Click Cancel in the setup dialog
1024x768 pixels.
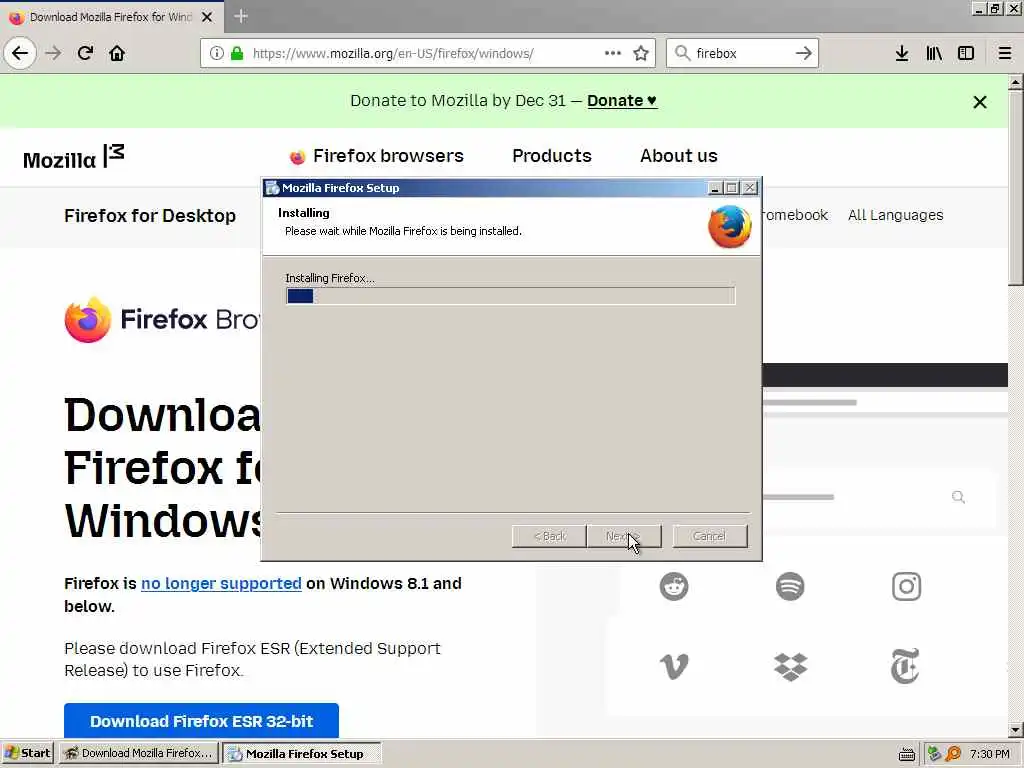click(710, 536)
